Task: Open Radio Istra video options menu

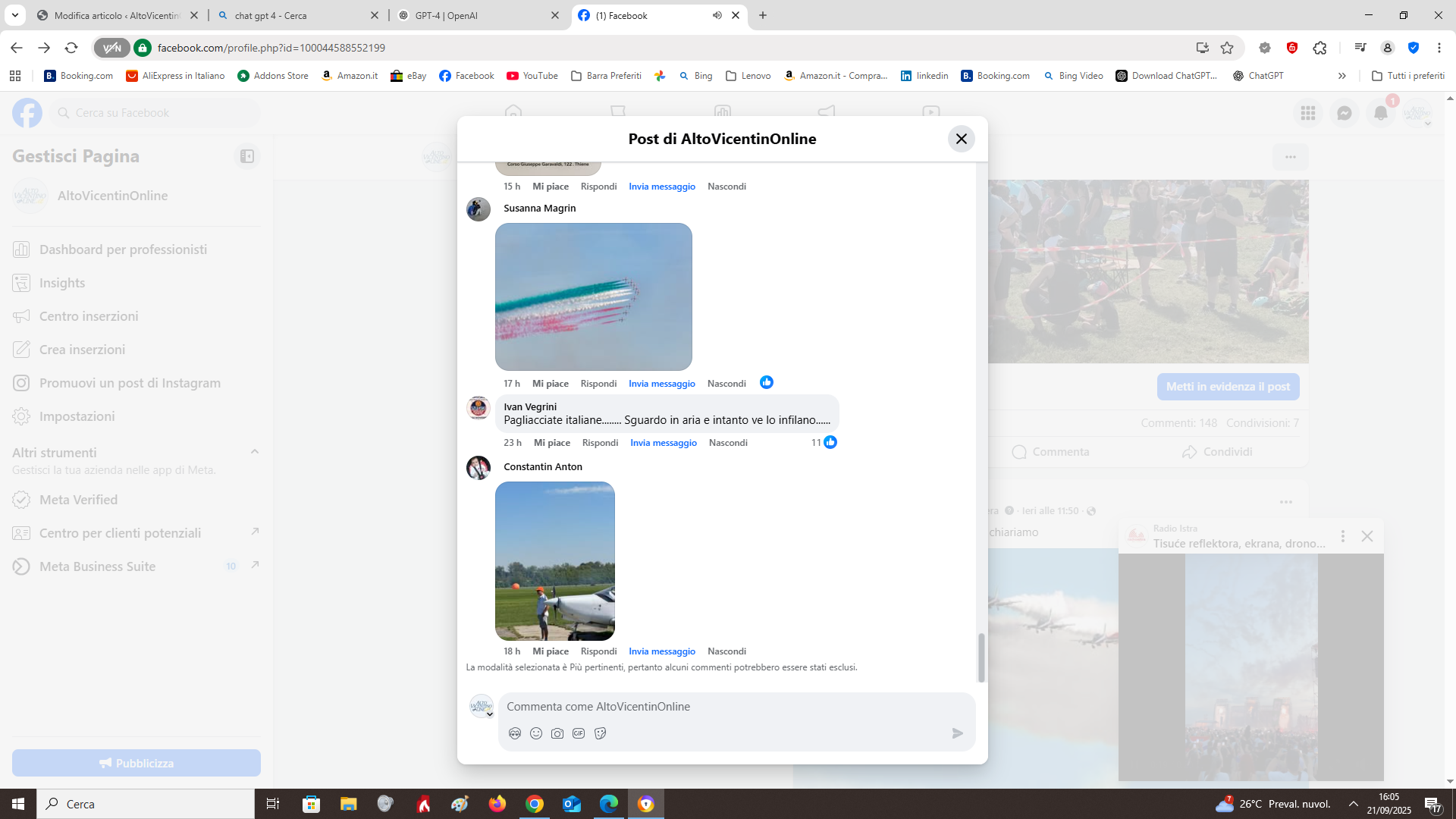Action: tap(1343, 536)
